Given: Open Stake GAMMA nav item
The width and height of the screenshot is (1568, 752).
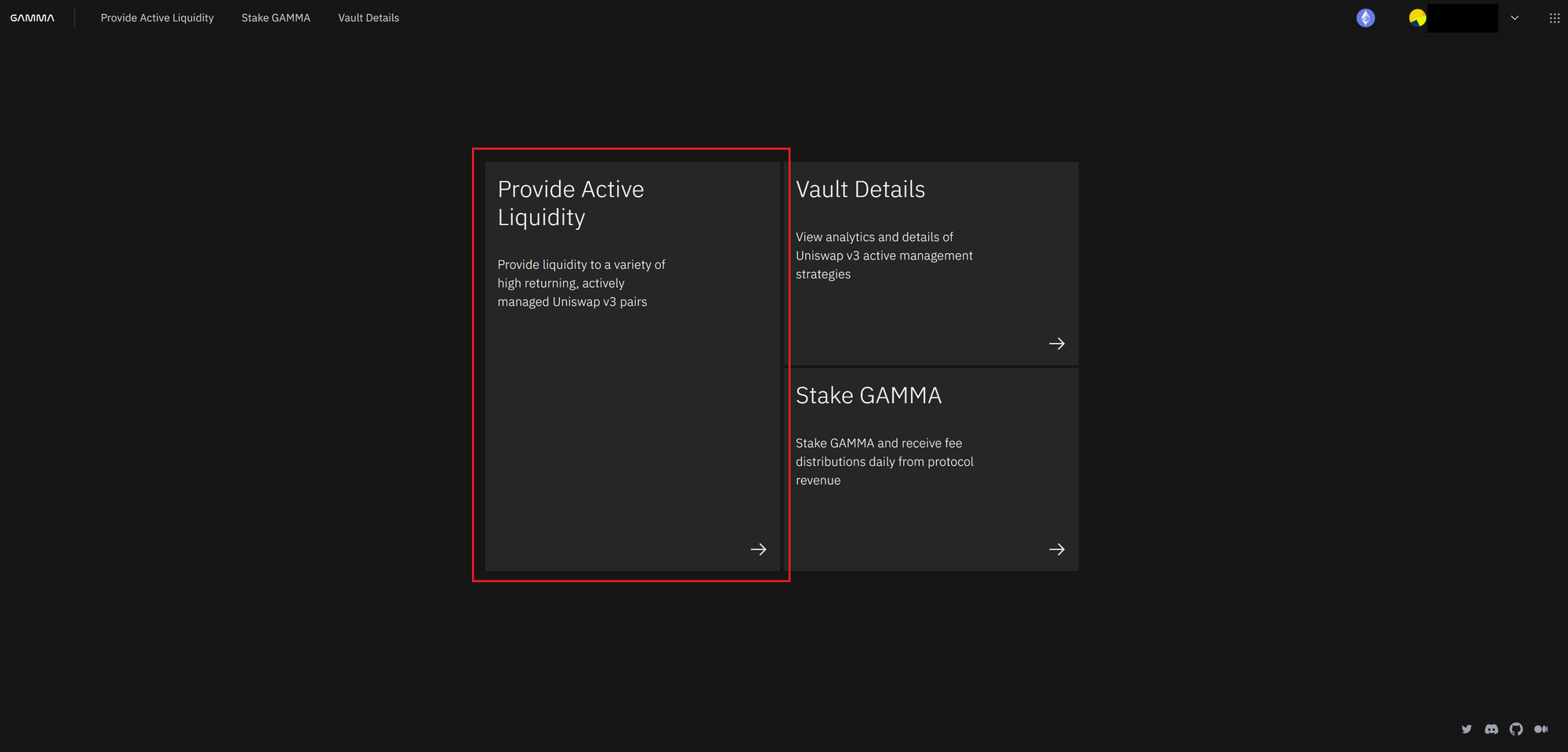Looking at the screenshot, I should [x=276, y=18].
